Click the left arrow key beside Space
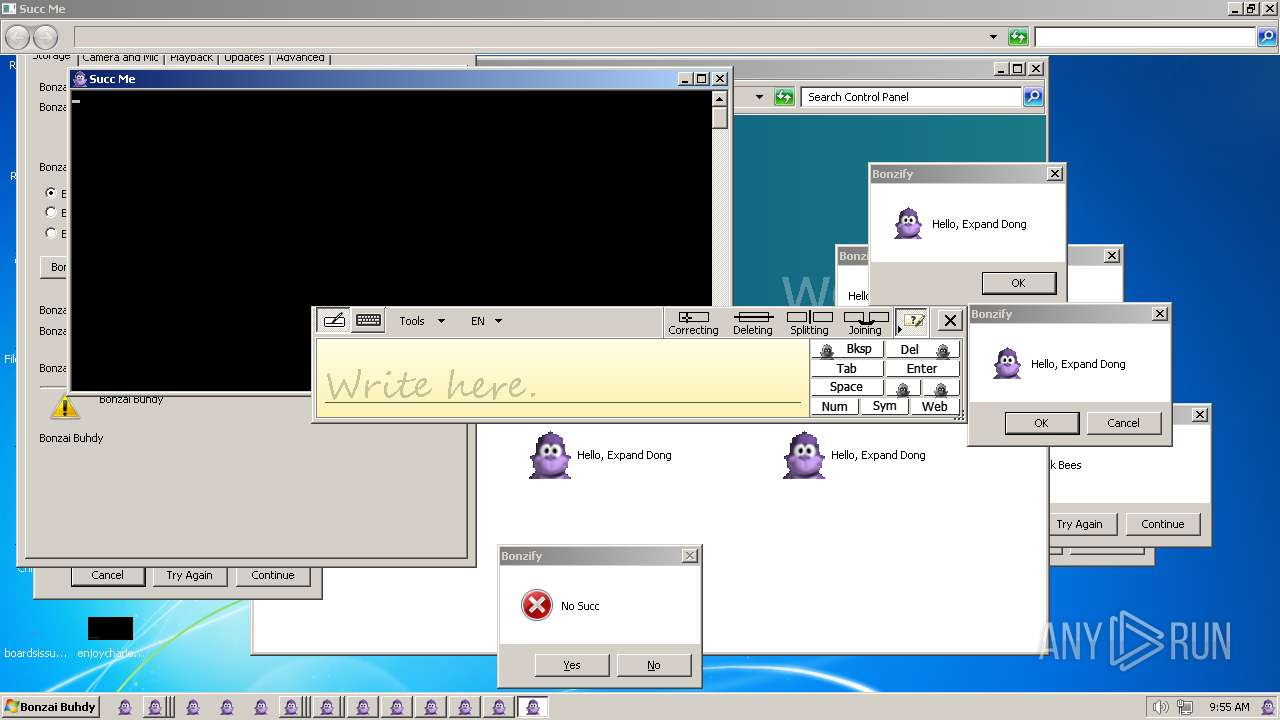 point(904,388)
